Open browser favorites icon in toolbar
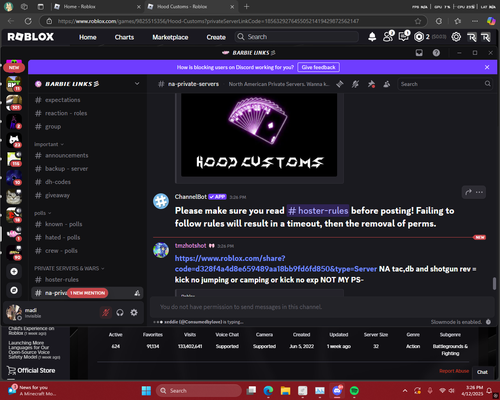 click(x=457, y=21)
